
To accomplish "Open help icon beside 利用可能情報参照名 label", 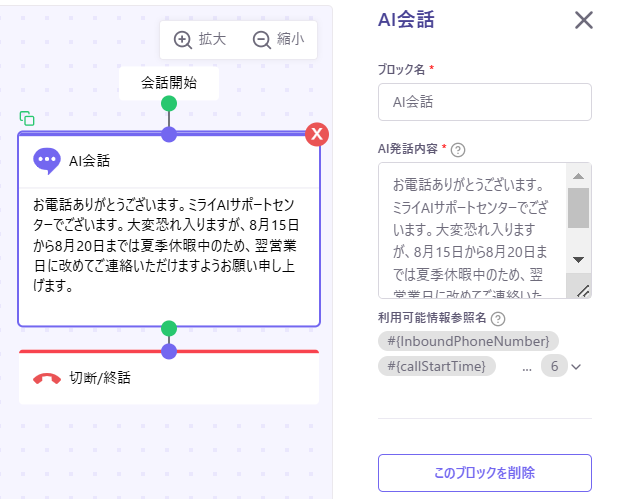I will click(498, 319).
